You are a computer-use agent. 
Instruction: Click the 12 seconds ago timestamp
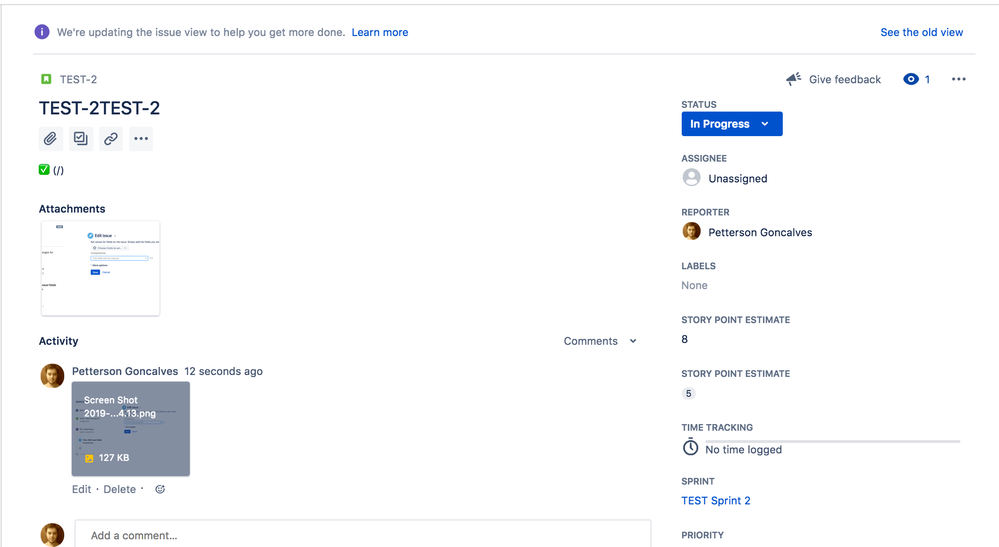[224, 371]
